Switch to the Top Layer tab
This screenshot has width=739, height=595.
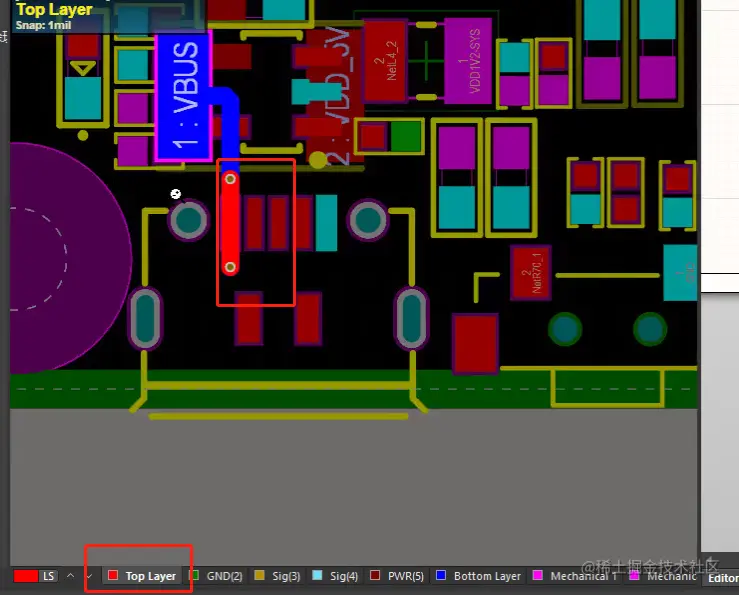click(x=142, y=576)
